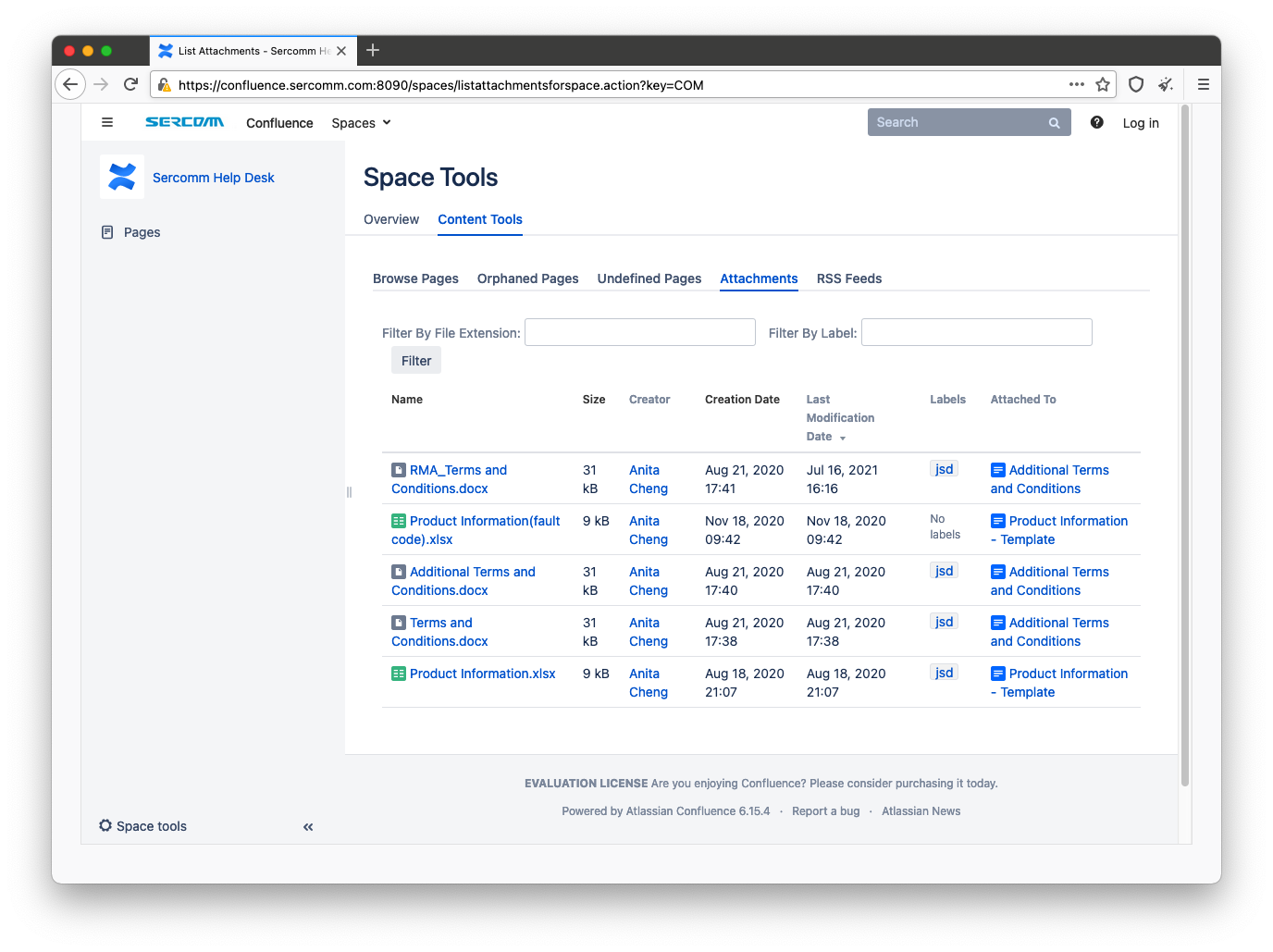This screenshot has height=952, width=1273.
Task: Open the help question mark menu
Action: (x=1096, y=122)
